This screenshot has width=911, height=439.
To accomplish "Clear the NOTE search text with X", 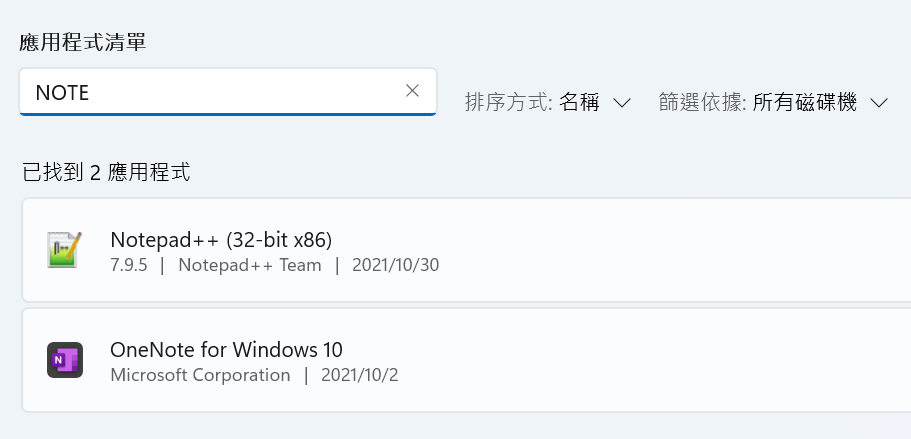I will tap(412, 91).
